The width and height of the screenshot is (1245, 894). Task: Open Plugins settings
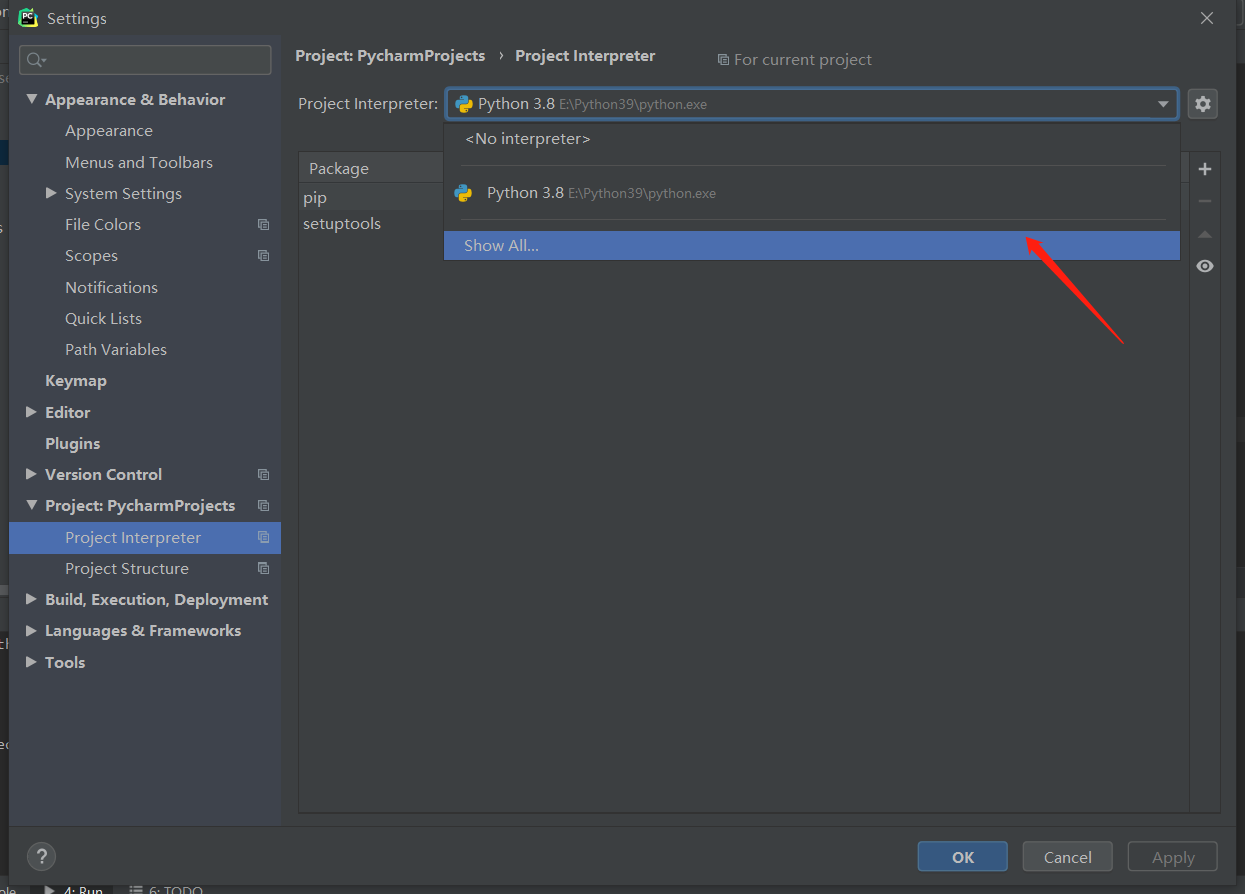pos(72,443)
